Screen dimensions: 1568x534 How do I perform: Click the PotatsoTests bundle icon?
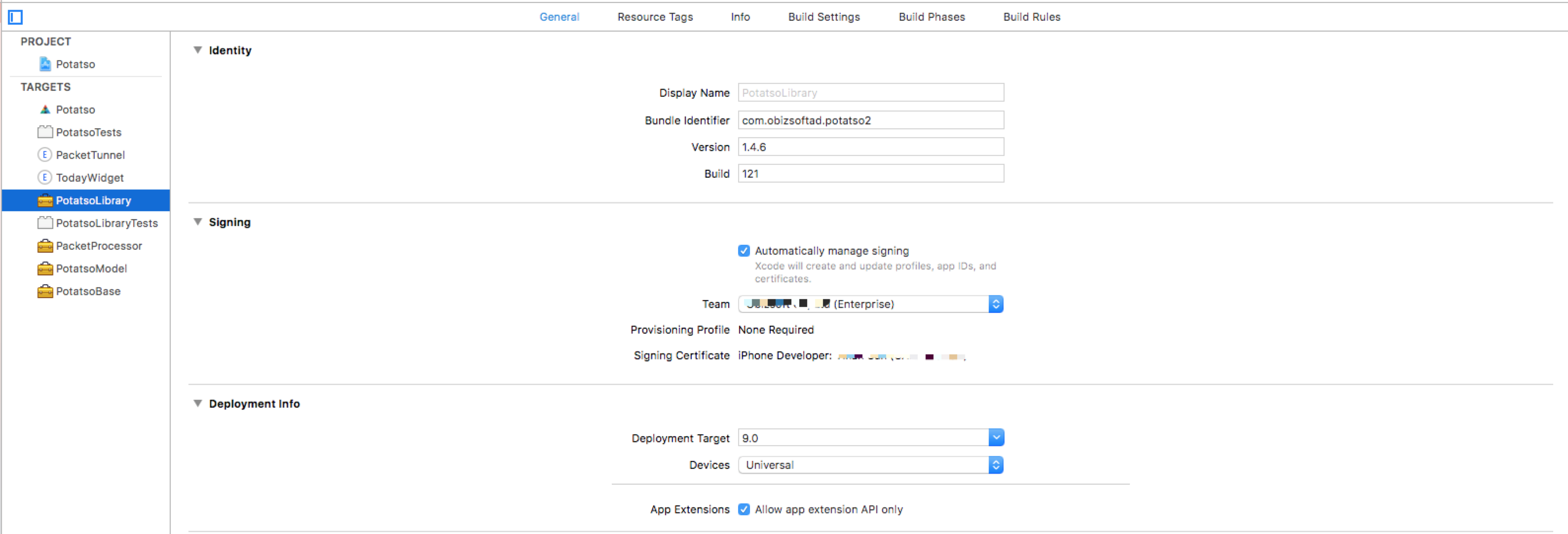point(45,132)
